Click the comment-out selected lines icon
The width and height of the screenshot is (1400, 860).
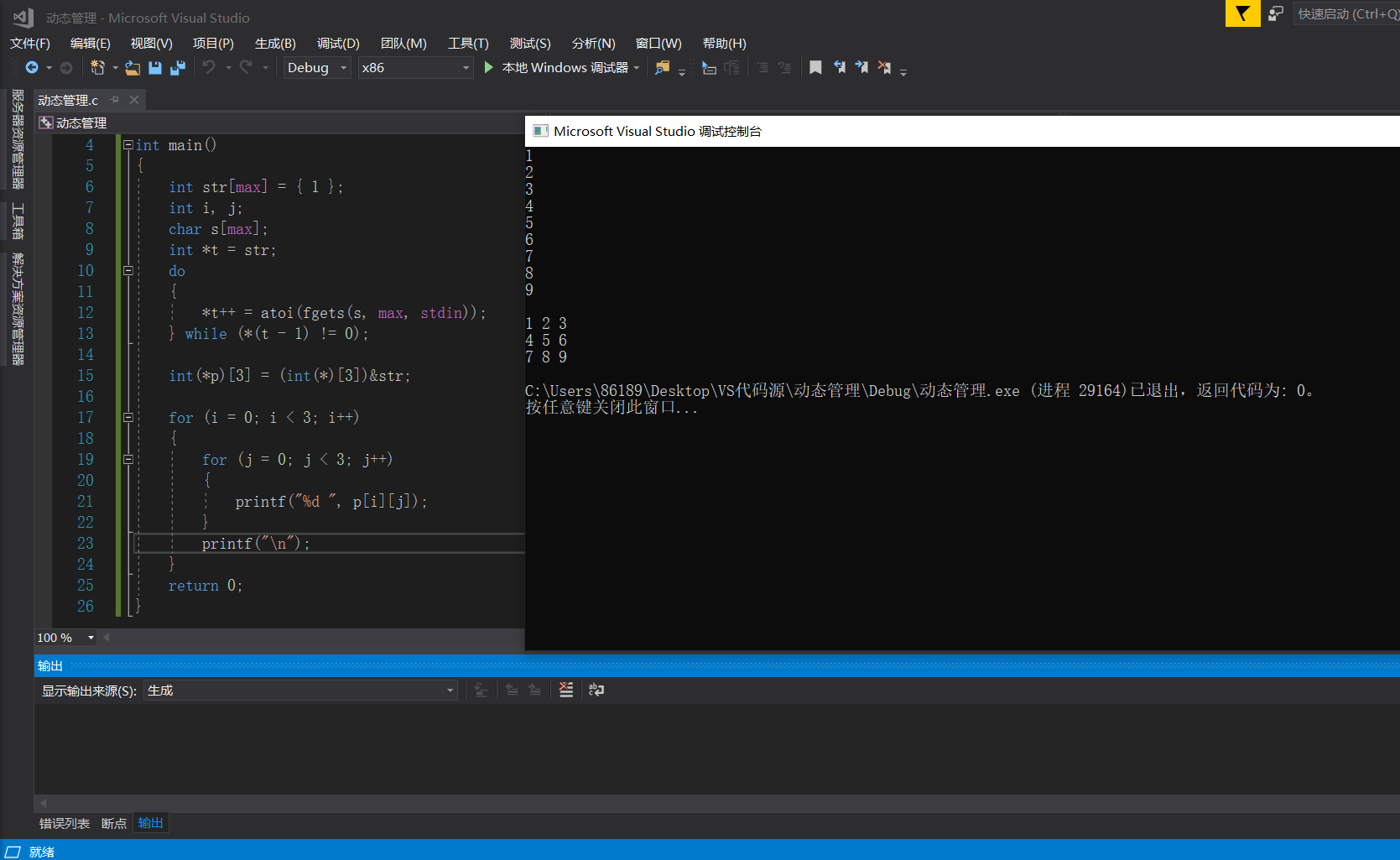coord(762,68)
